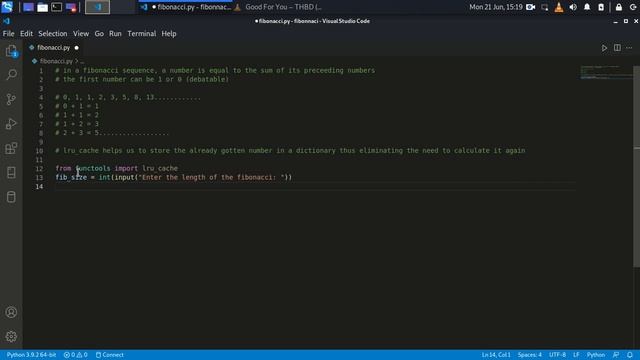Open the Edit menu
This screenshot has height=360, width=640.
tap(27, 33)
